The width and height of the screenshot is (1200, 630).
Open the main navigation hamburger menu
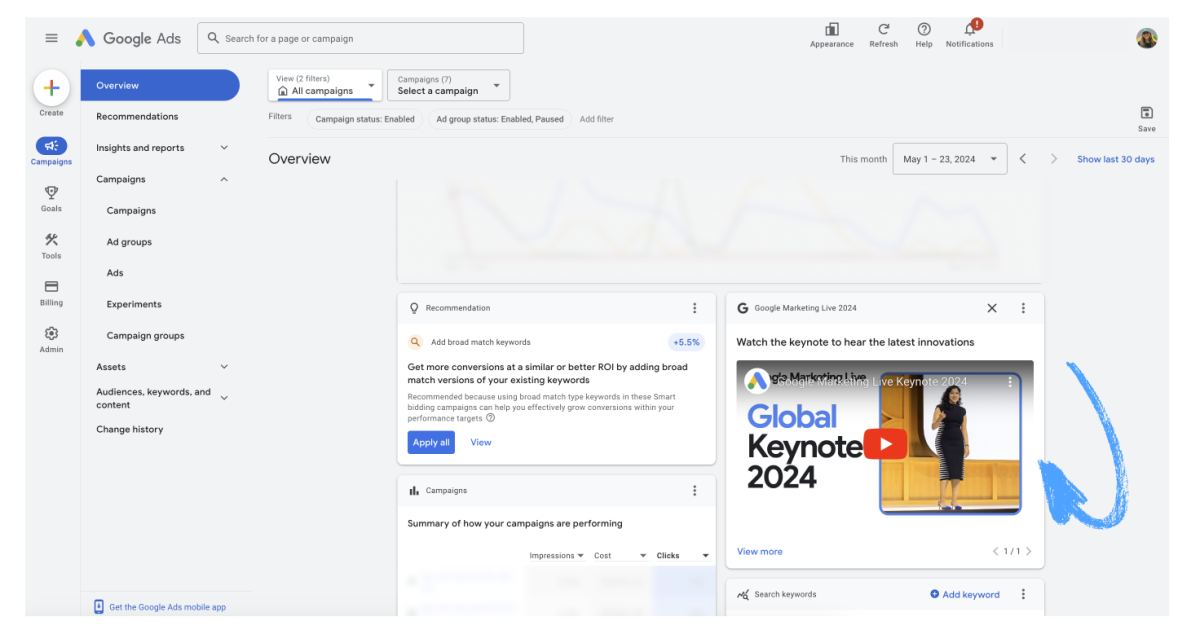click(51, 38)
